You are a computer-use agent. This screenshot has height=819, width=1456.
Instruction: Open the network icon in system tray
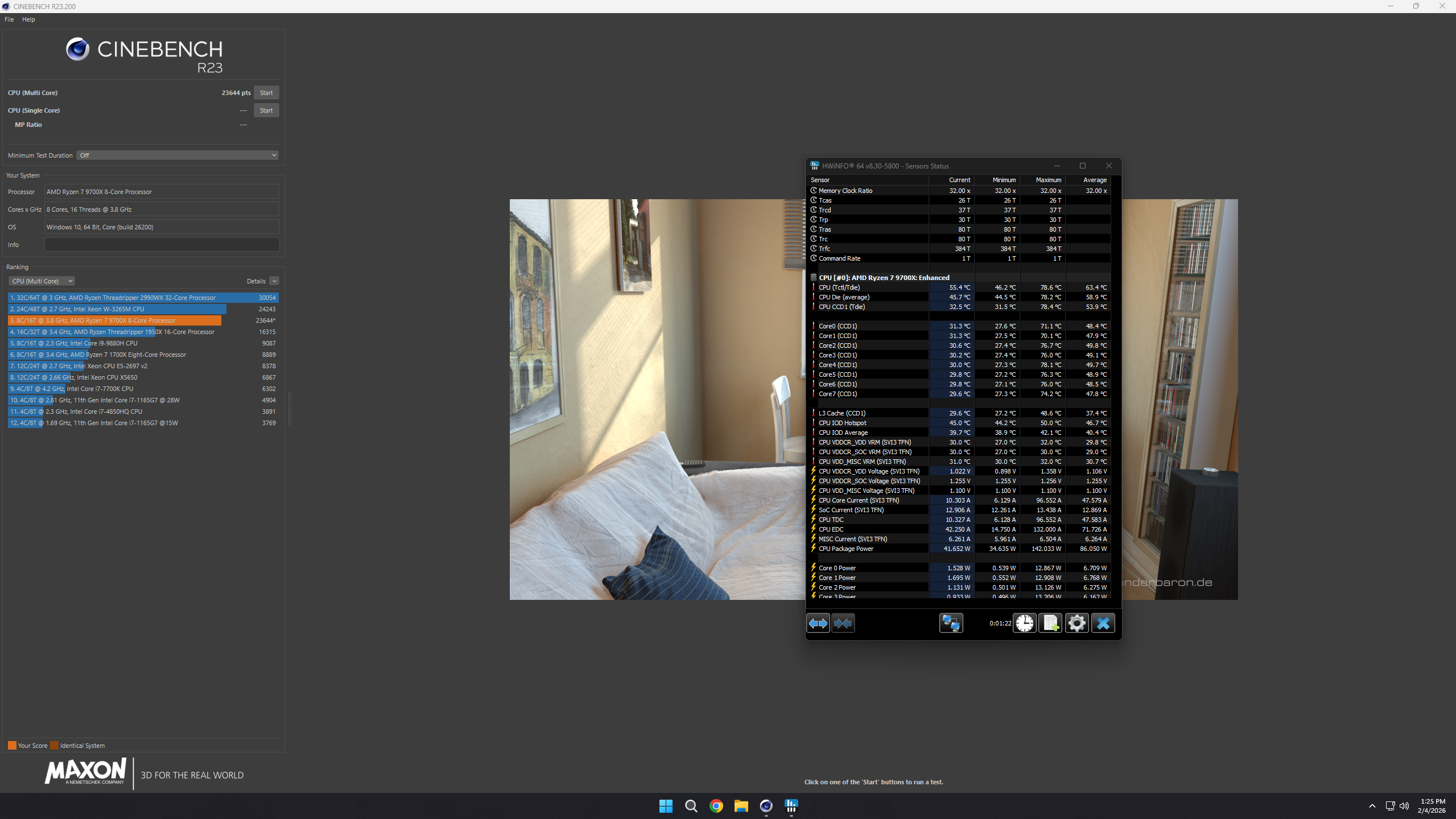click(1390, 806)
